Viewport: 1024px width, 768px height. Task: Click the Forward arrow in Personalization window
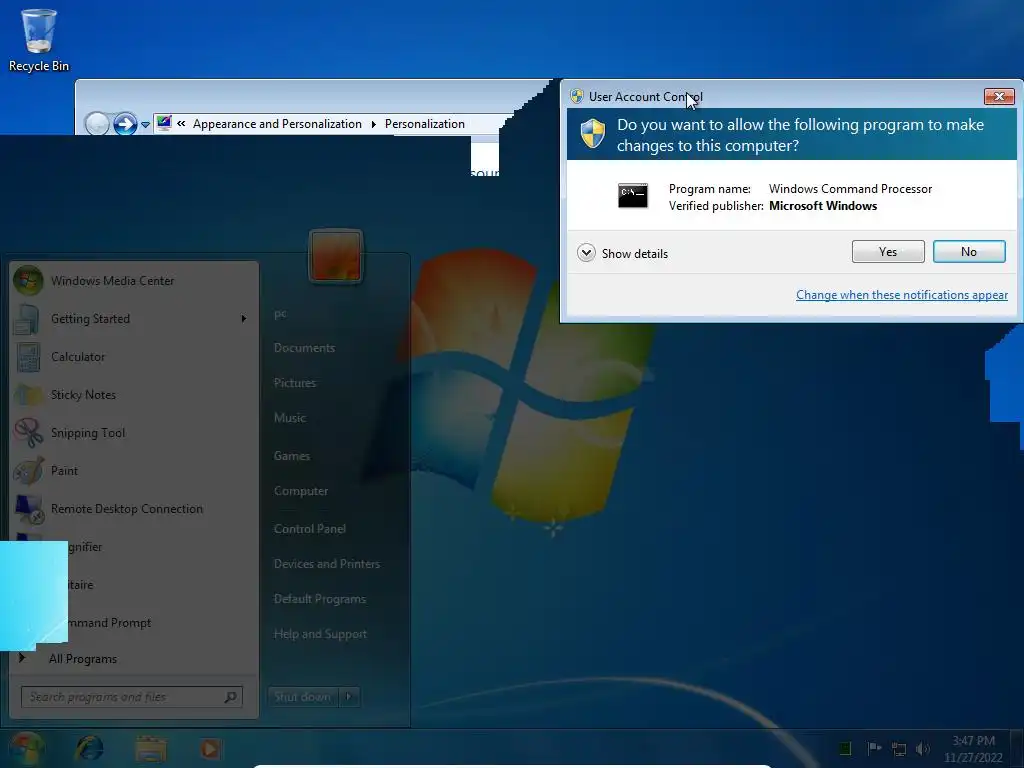[x=125, y=123]
